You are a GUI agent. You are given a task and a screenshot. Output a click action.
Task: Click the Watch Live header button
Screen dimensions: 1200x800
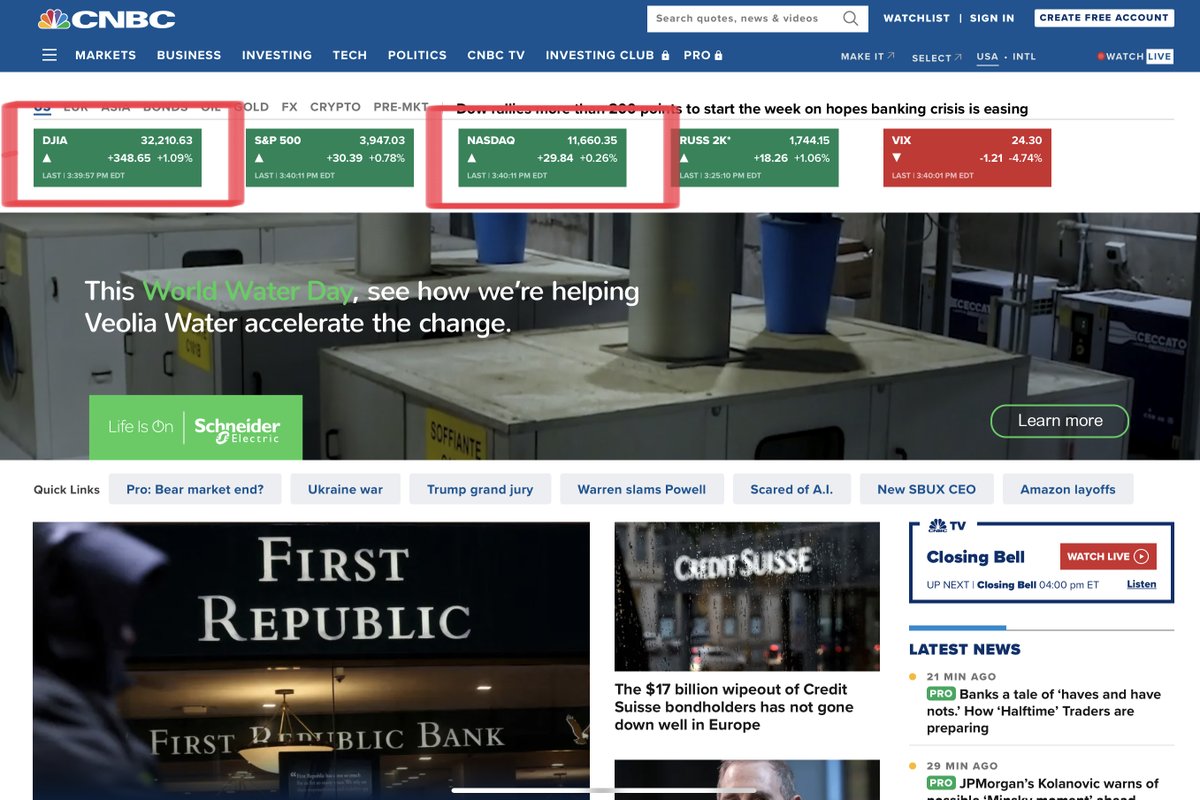pos(1135,57)
